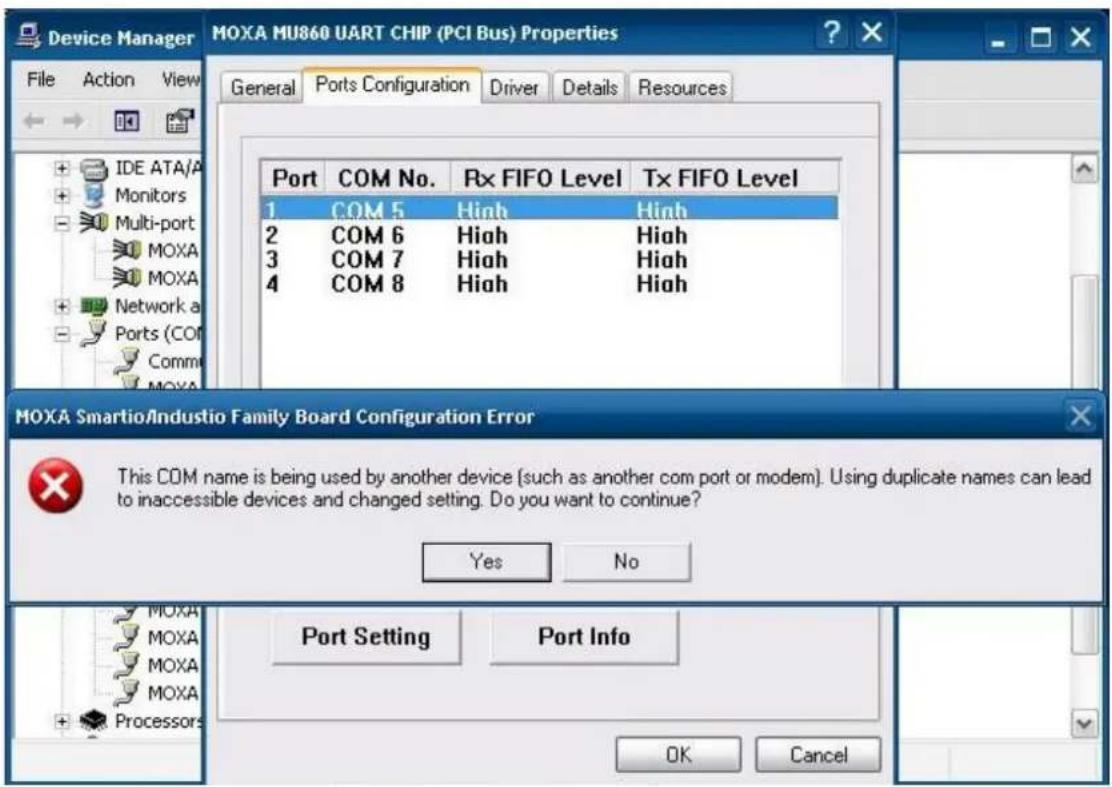Viewport: 1112px width, 787px height.
Task: Click the red error icon in the message box
Action: point(55,486)
